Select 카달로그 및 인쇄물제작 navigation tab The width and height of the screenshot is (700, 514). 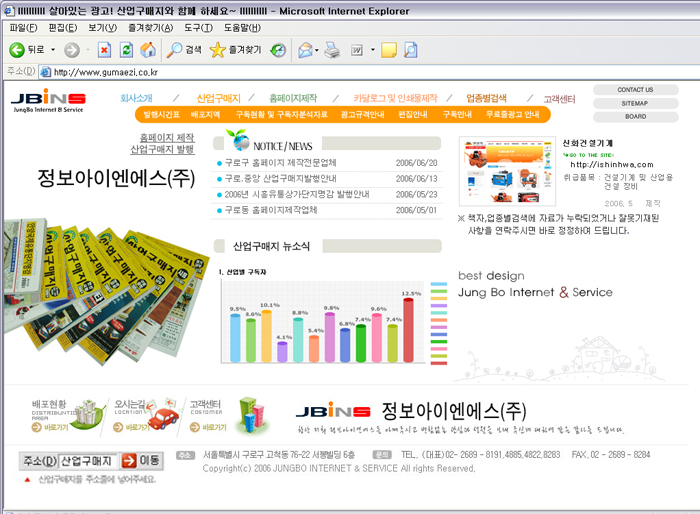(395, 98)
